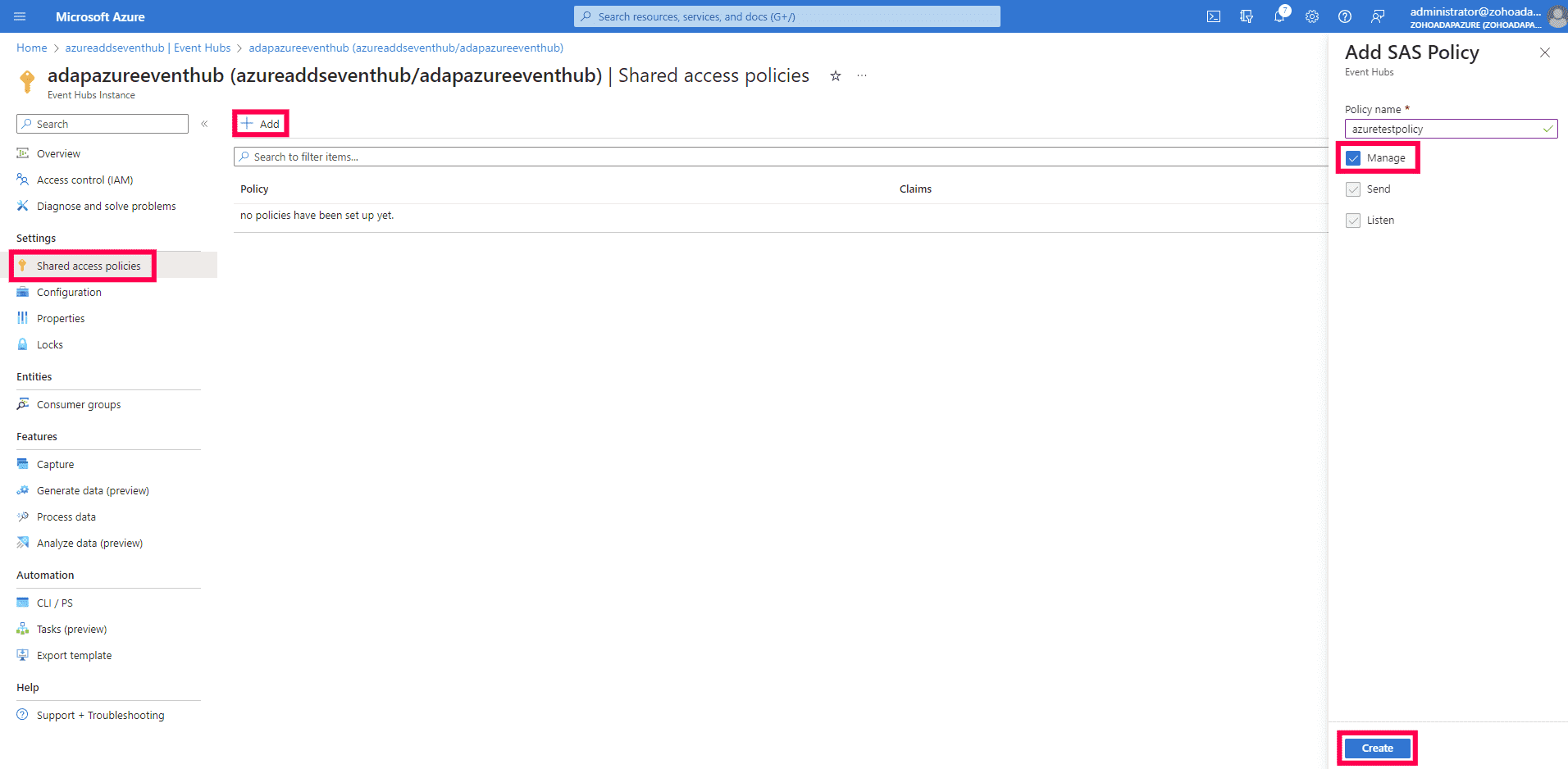This screenshot has height=769, width=1568.
Task: Open Diagnose and solve problems page
Action: 106,206
